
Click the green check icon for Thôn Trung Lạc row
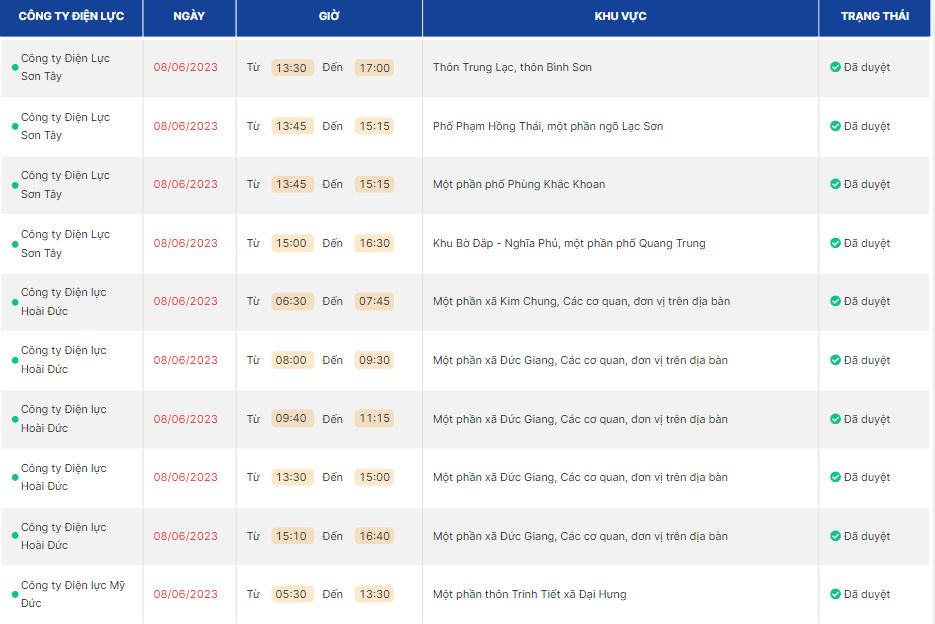[835, 67]
